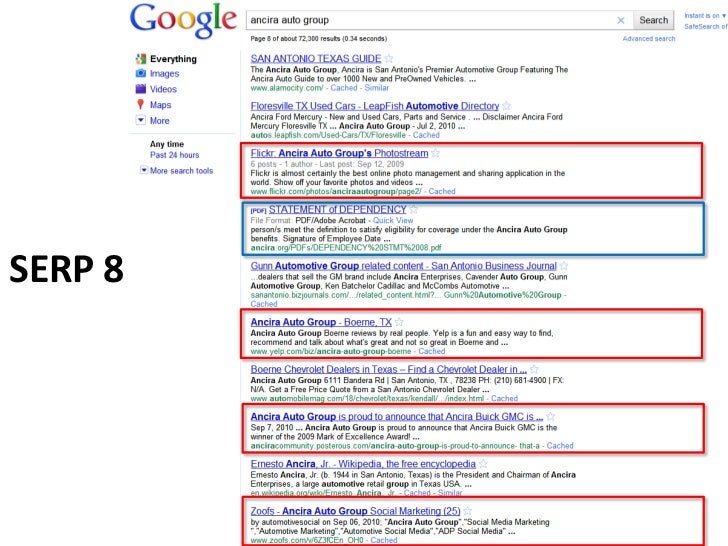Select the Maps search category
The image size is (728, 546).
(160, 105)
